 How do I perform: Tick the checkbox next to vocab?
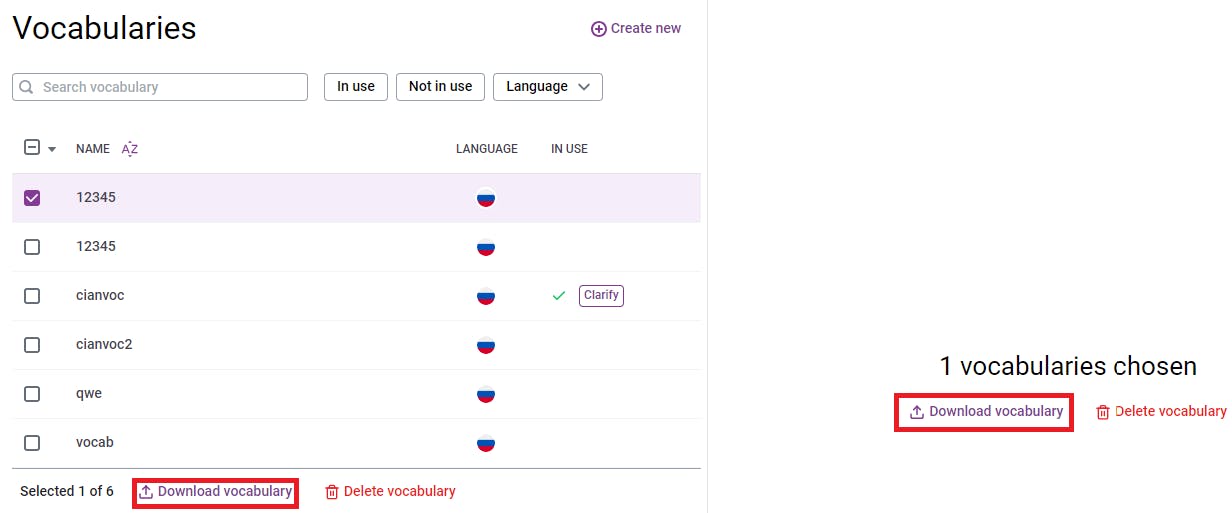pyautogui.click(x=32, y=443)
